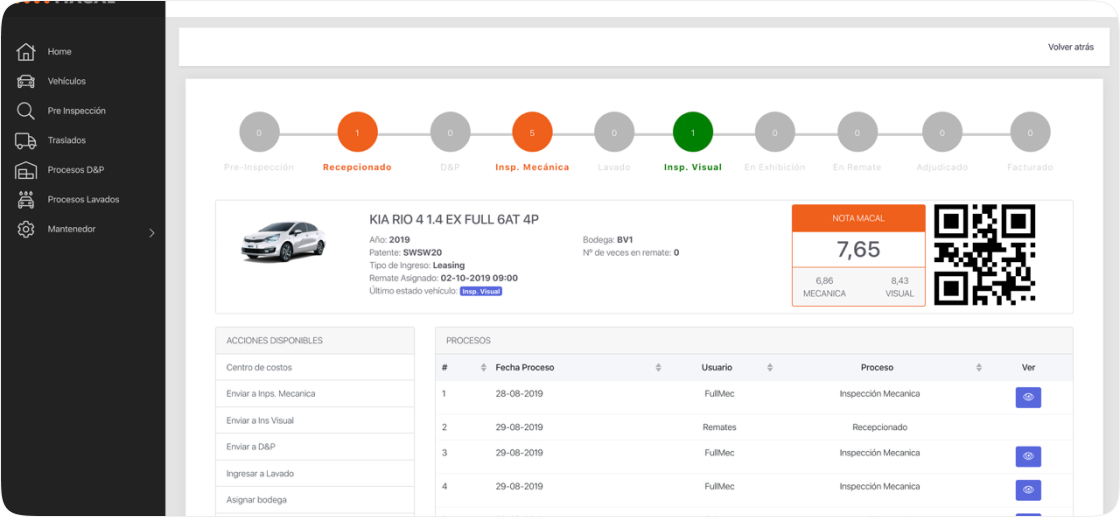Image resolution: width=1120 pixels, height=517 pixels.
Task: Open Home from the sidebar menu
Action: (x=59, y=52)
